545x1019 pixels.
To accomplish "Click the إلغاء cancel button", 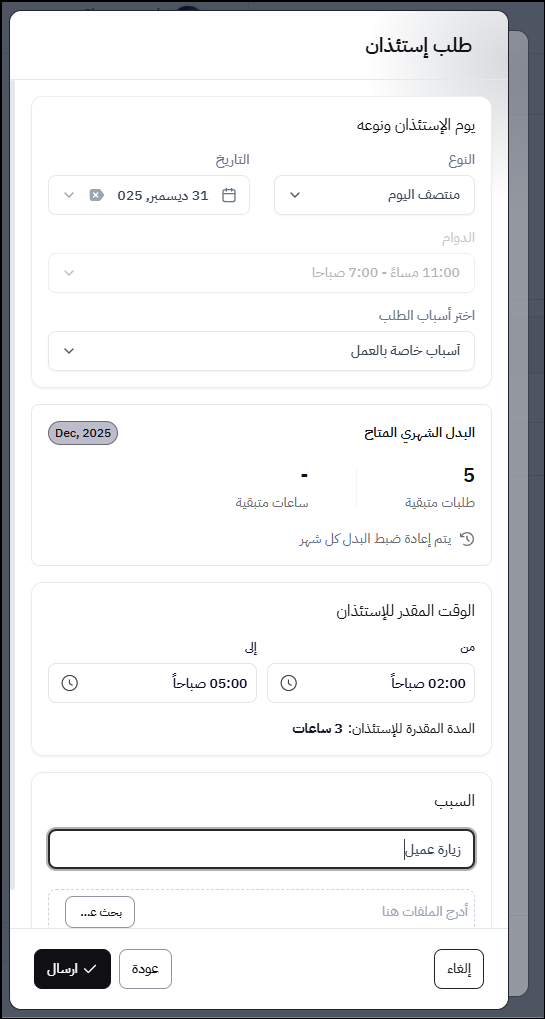I will point(459,969).
